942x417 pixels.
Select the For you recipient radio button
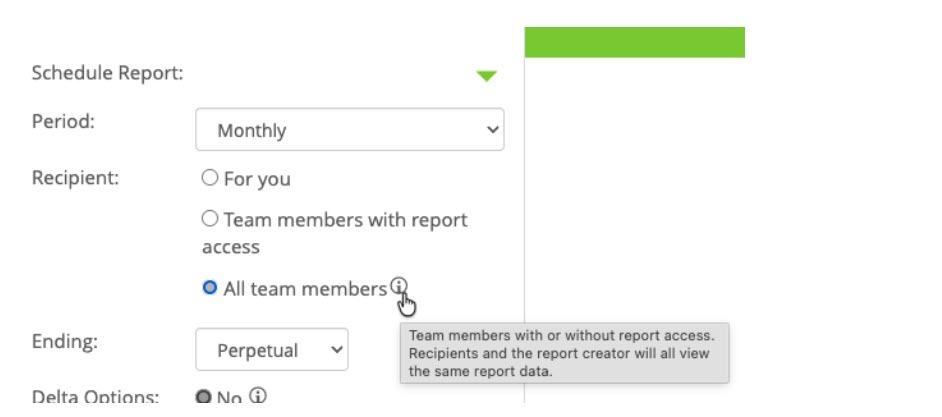click(209, 178)
